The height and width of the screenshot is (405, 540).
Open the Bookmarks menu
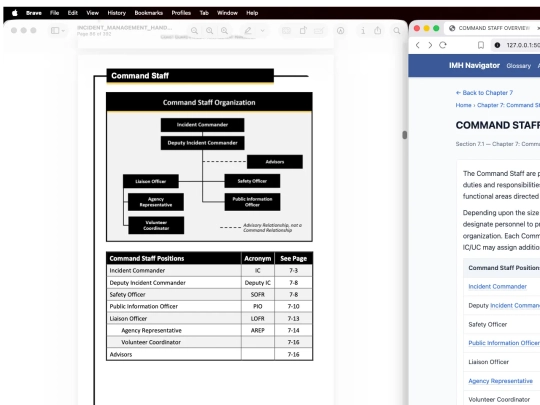pyautogui.click(x=148, y=13)
